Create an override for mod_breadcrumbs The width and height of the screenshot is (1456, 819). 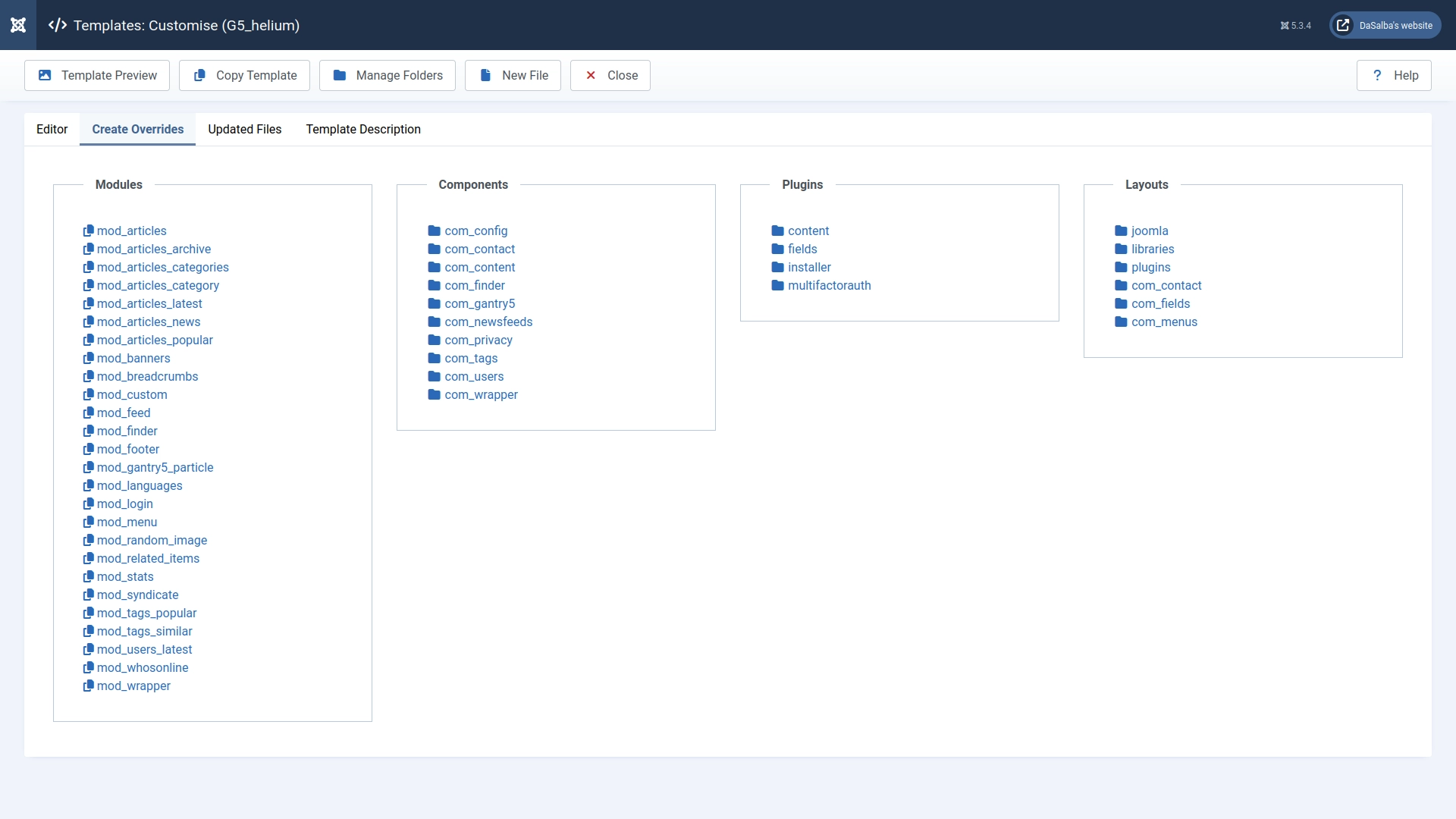147,376
